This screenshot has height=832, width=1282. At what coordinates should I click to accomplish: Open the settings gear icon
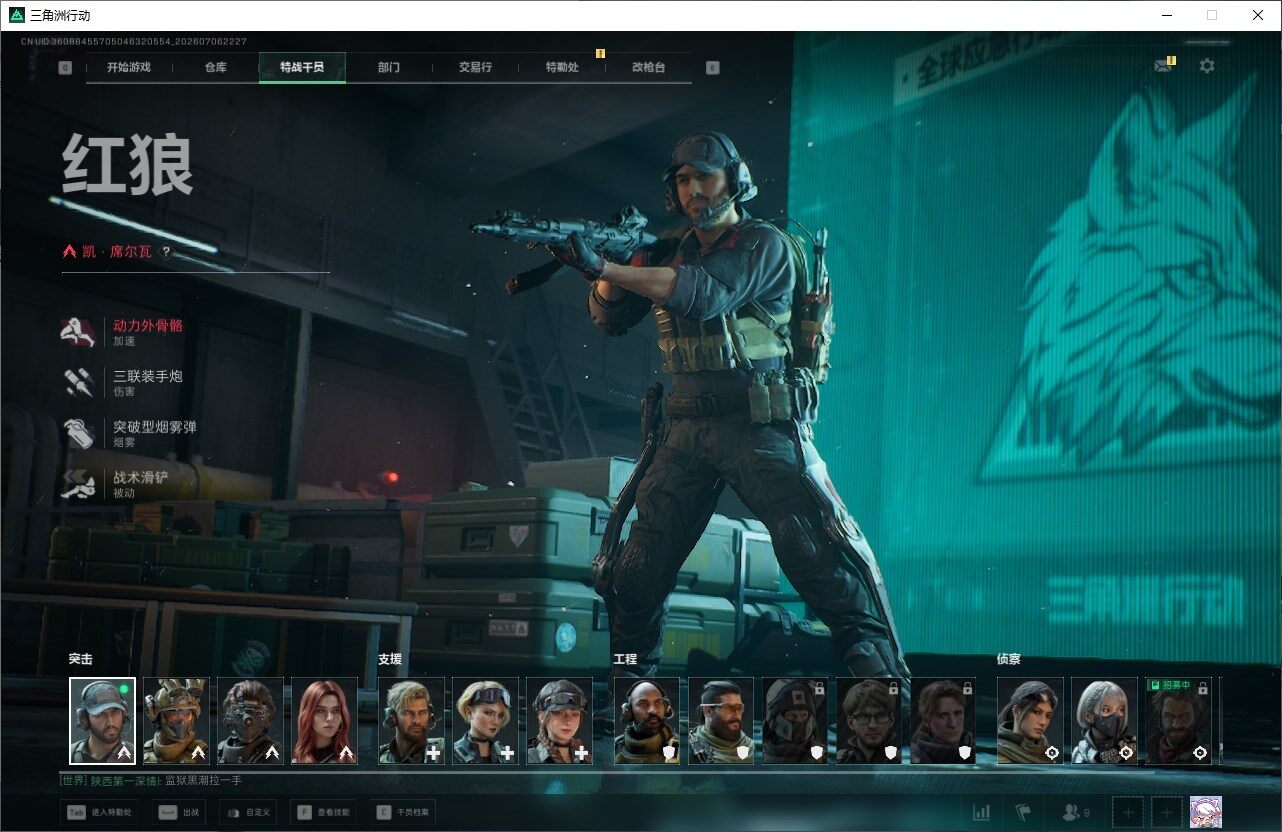tap(1207, 66)
